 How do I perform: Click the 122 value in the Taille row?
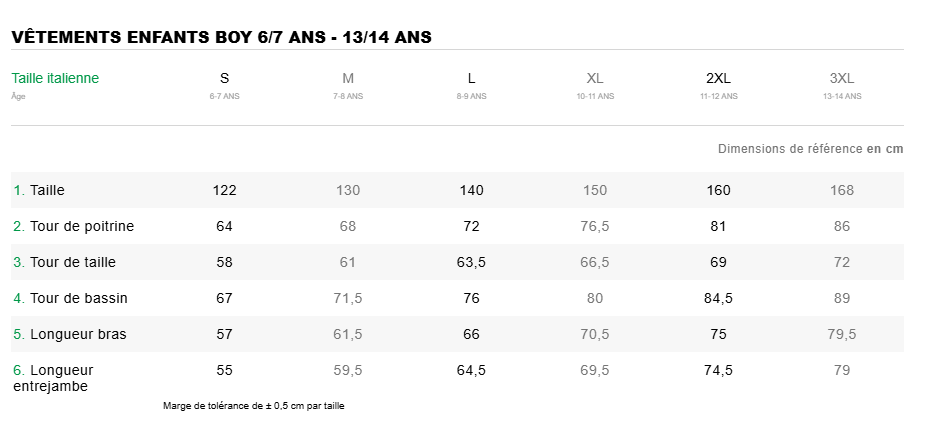[x=224, y=190]
